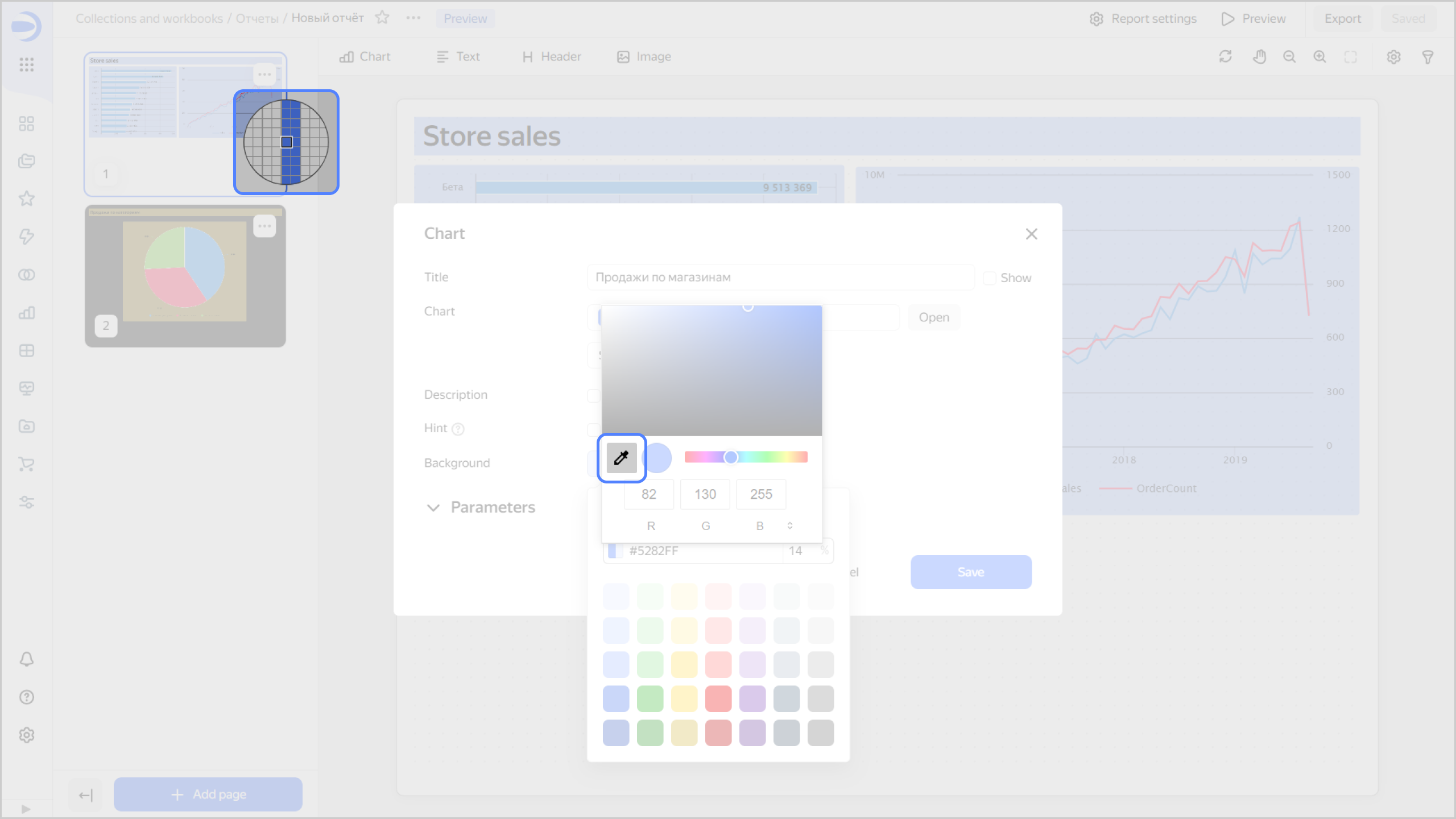Screen dimensions: 1456x819
Task: Click the Save button in the Chart dialog
Action: (970, 572)
